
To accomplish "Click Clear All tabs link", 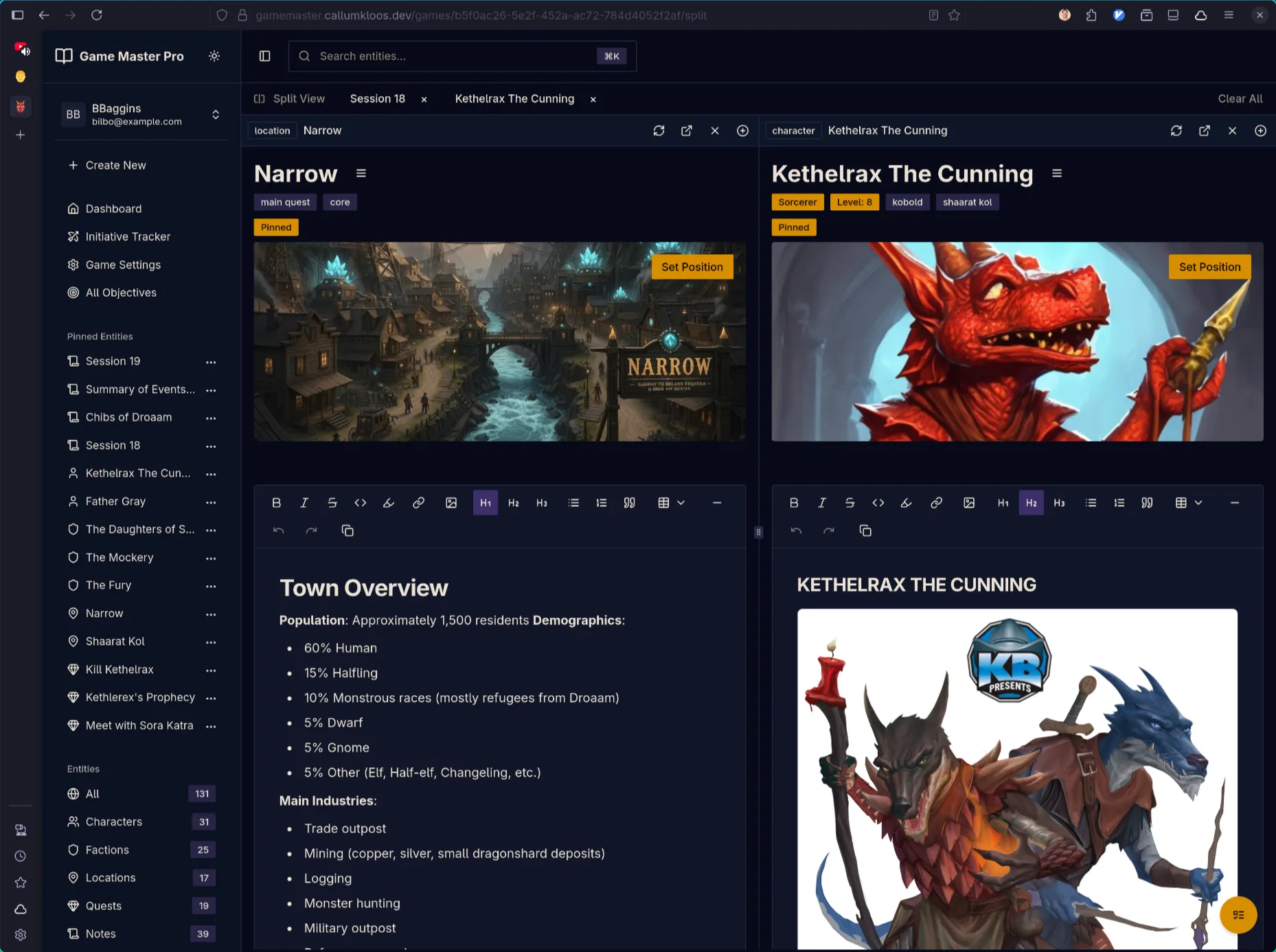I will [1240, 99].
